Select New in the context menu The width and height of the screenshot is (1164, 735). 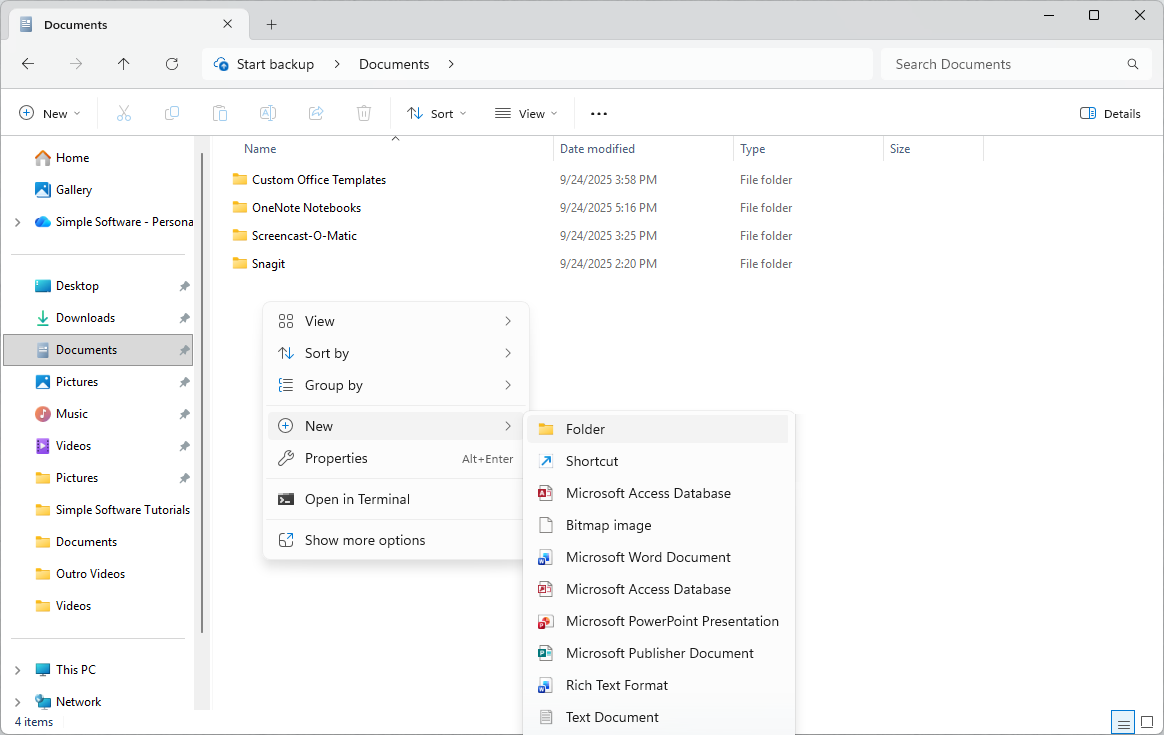(x=396, y=426)
